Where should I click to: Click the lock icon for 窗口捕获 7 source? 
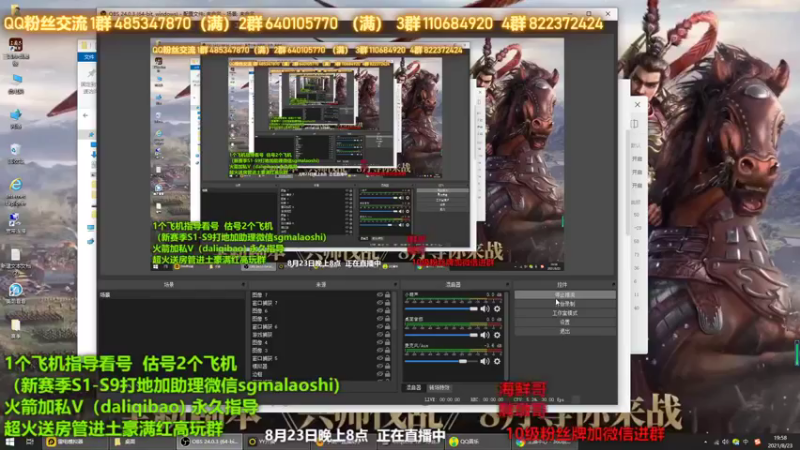click(x=388, y=303)
